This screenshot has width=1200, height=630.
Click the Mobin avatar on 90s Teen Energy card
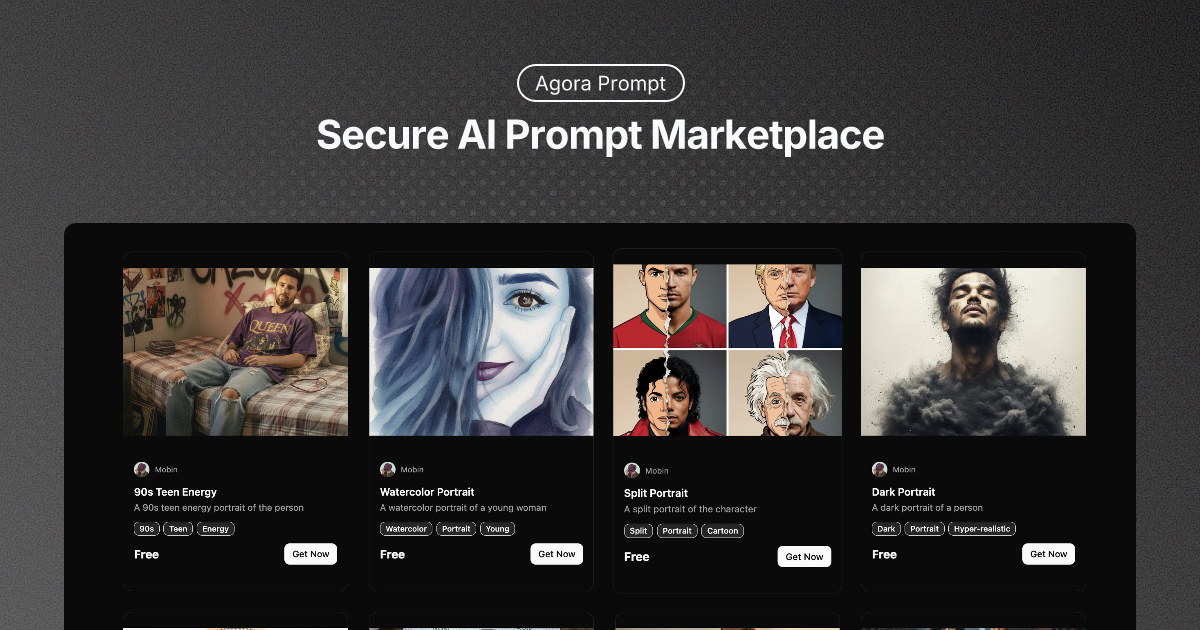(141, 469)
